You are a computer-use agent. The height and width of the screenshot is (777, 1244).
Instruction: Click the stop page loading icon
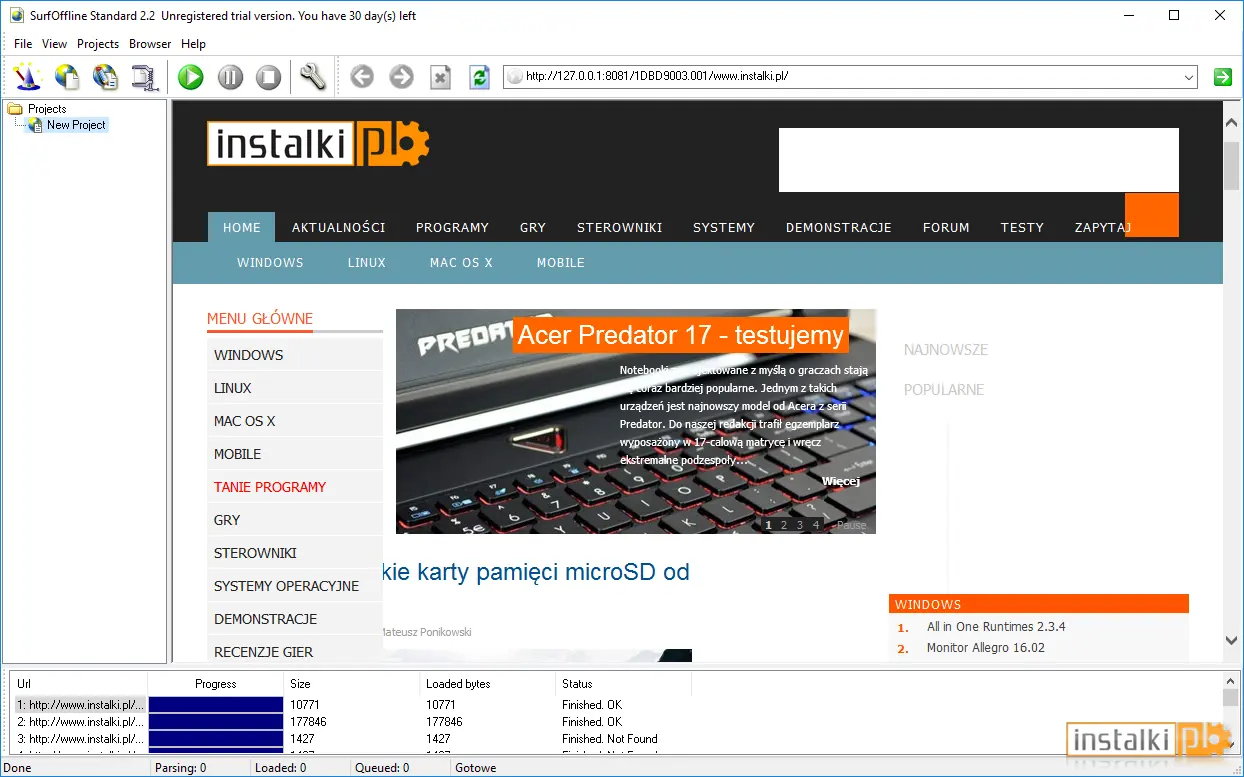point(441,77)
